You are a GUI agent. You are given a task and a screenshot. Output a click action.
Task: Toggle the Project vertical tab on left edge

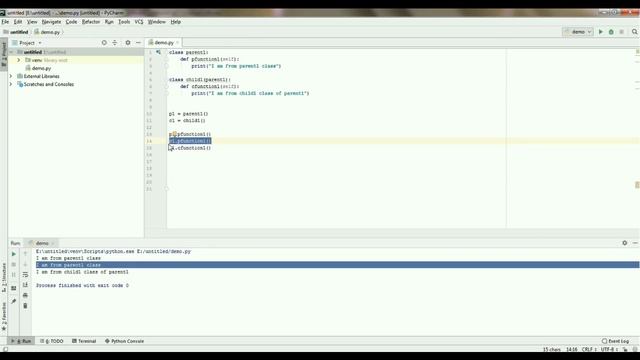tap(4, 53)
